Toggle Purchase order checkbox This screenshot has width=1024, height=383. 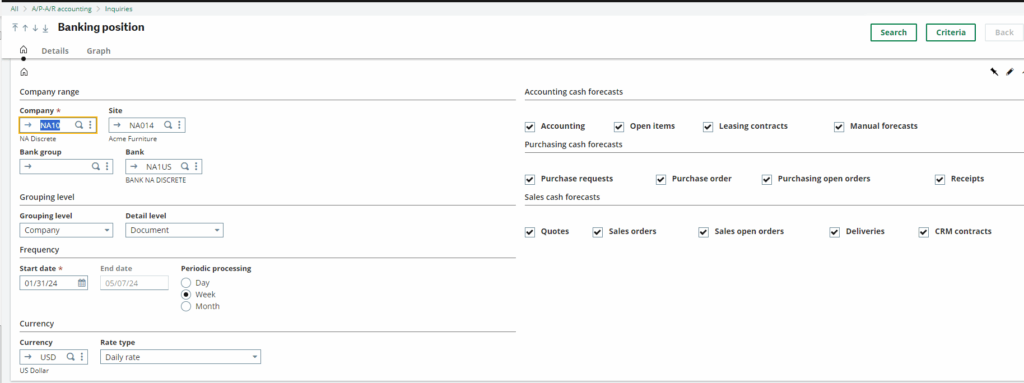[x=661, y=179]
